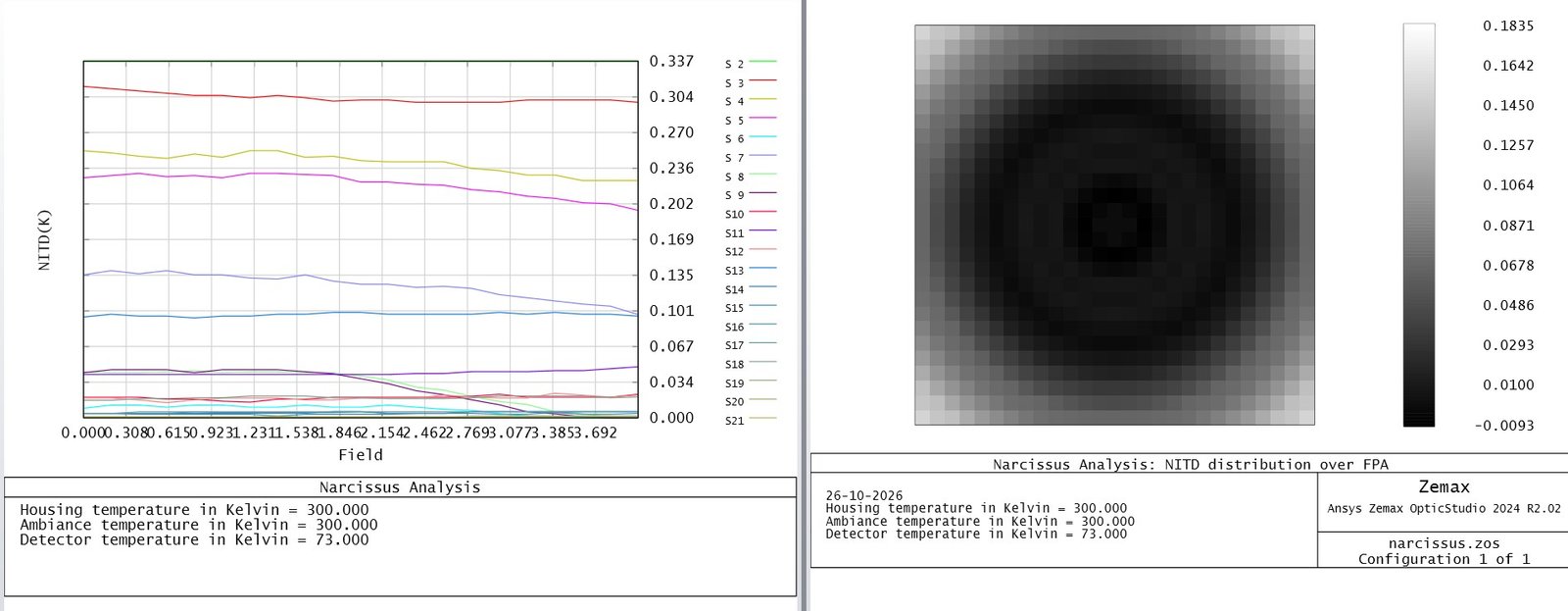Viewport: 1568px width, 611px height.
Task: Click color scale value 0.1835
Action: click(x=1508, y=25)
